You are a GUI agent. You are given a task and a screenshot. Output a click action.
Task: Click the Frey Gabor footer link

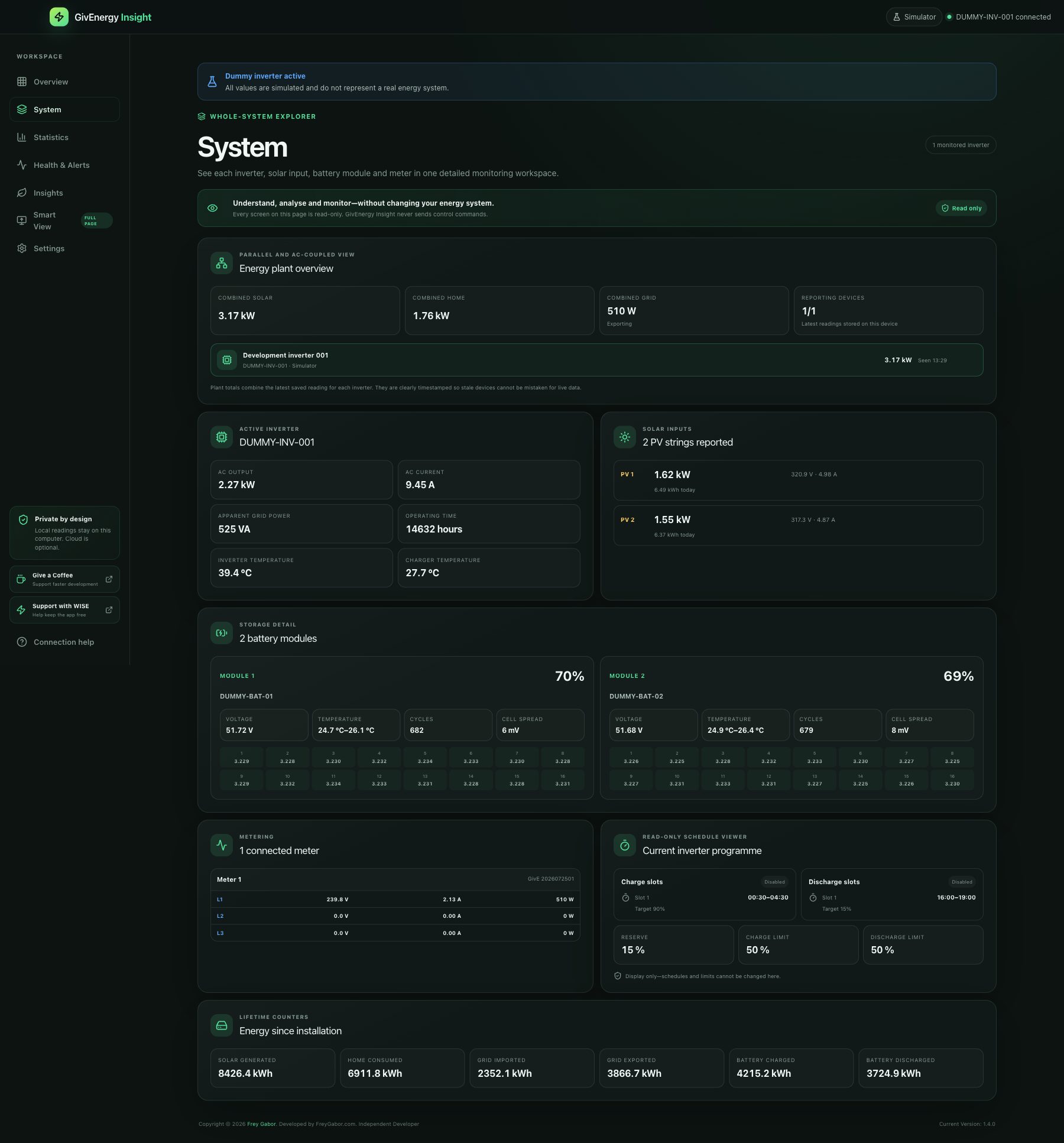click(261, 1124)
